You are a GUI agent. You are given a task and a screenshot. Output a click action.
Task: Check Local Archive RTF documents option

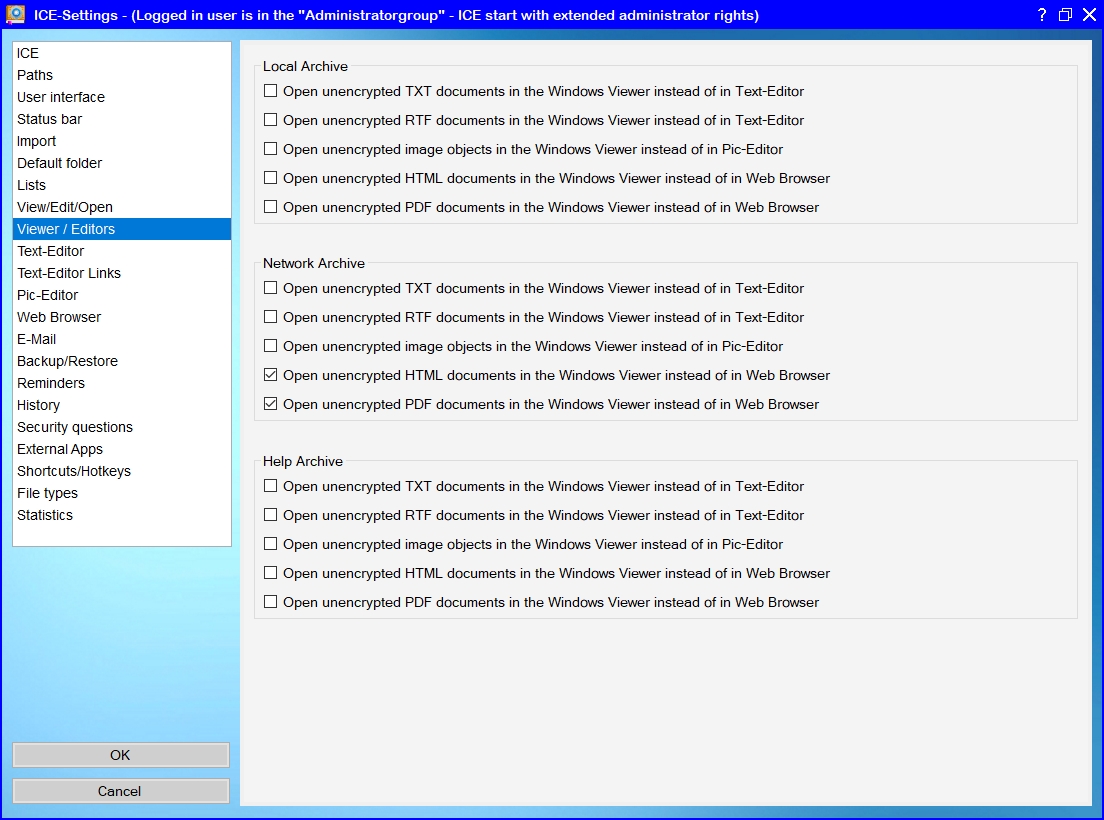[x=271, y=120]
